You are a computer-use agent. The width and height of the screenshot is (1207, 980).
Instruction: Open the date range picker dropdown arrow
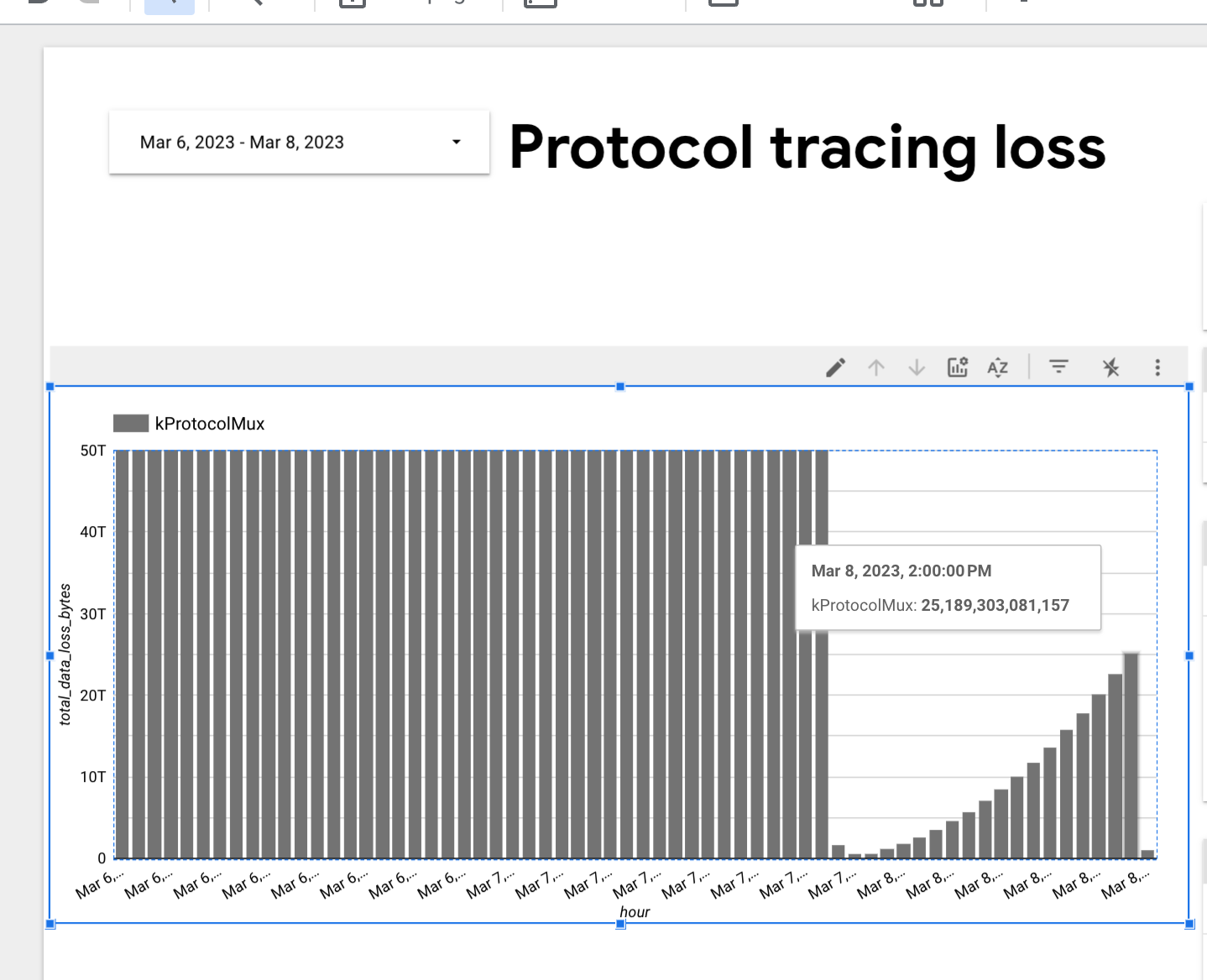coord(456,142)
